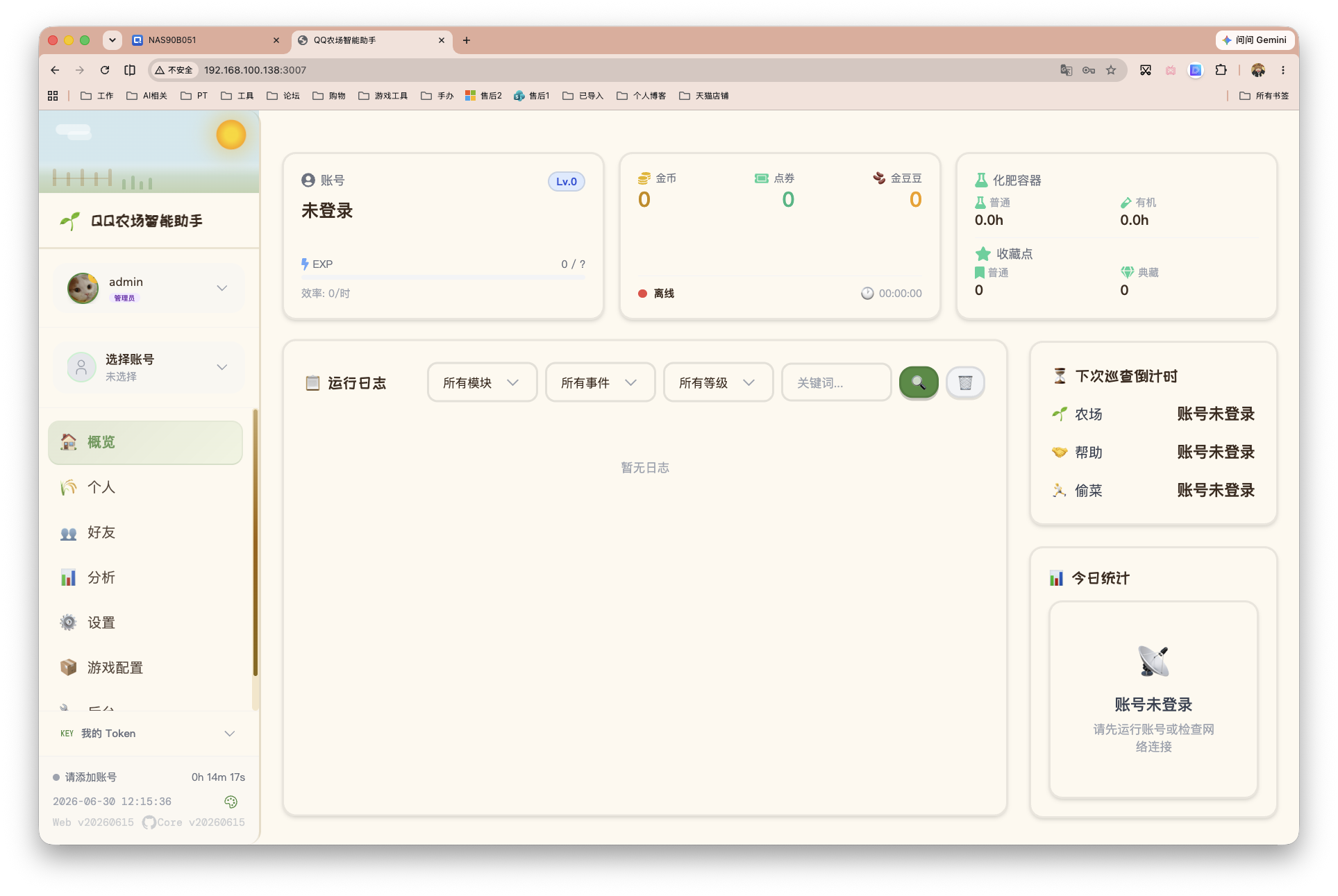Click the hourglass icon by 下次巡查倒计时
Viewport: 1338px width, 896px height.
[1060, 376]
